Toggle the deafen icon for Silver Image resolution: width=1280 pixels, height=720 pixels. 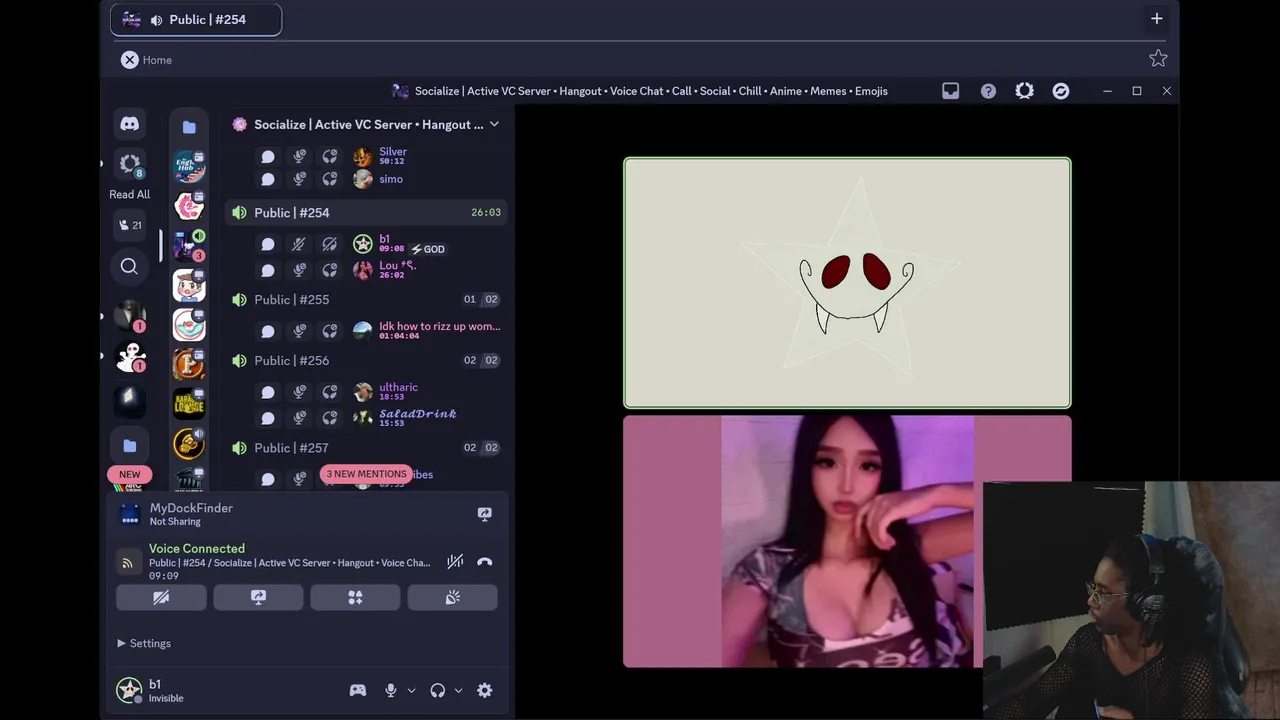330,157
